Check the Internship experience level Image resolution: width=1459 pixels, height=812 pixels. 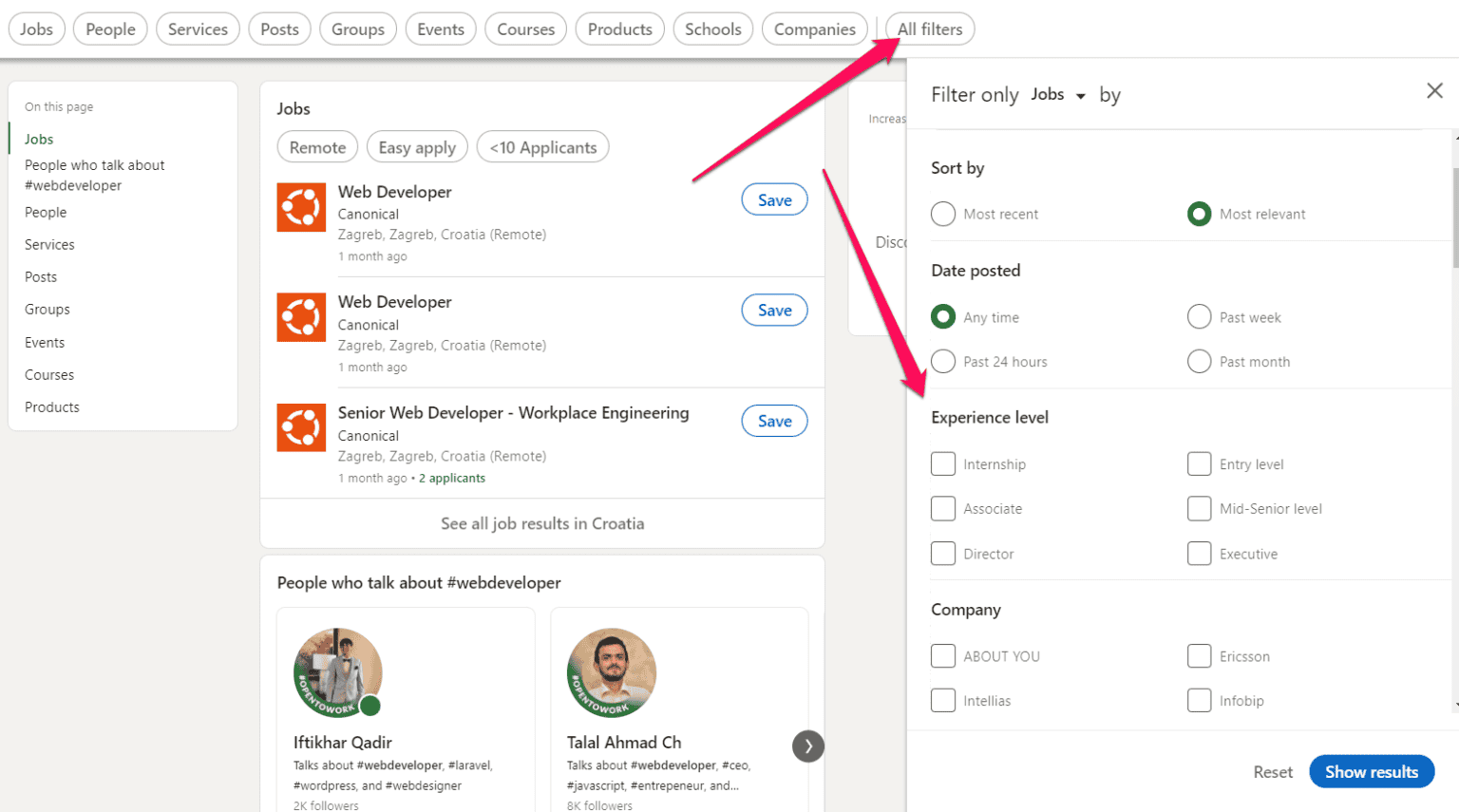tap(943, 463)
